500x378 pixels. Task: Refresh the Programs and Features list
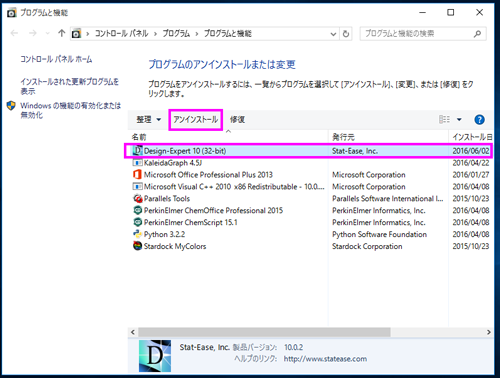(346, 34)
